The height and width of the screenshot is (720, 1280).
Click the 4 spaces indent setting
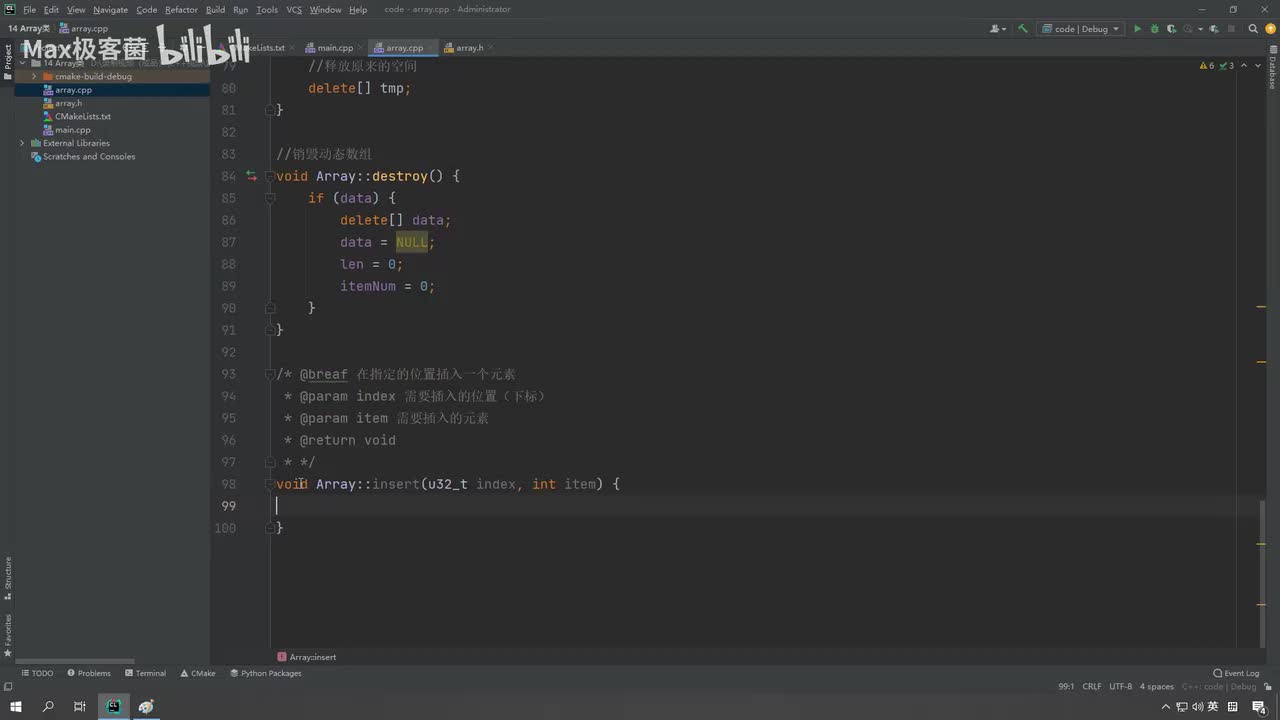pyautogui.click(x=1157, y=687)
